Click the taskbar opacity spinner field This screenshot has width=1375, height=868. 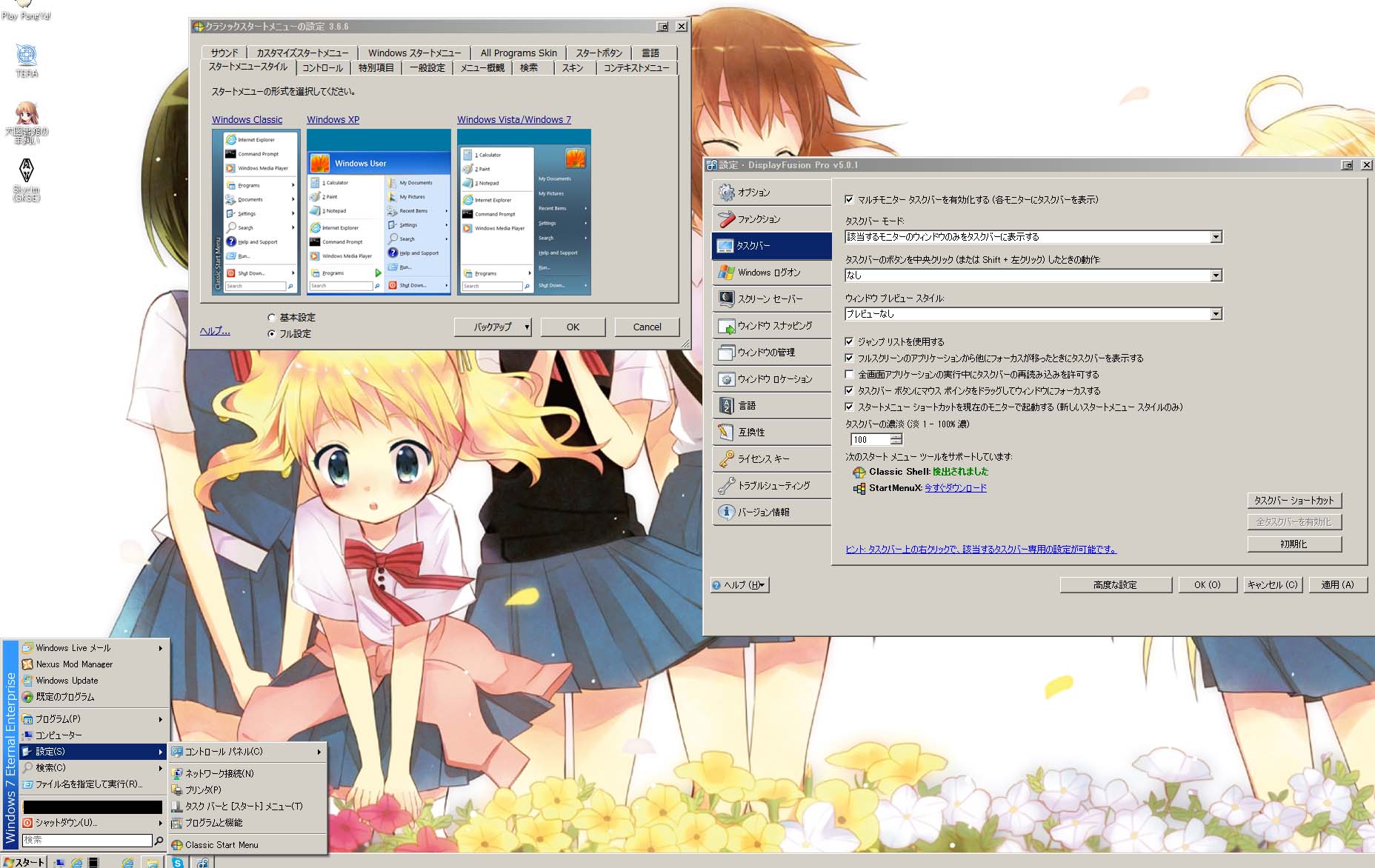(870, 440)
